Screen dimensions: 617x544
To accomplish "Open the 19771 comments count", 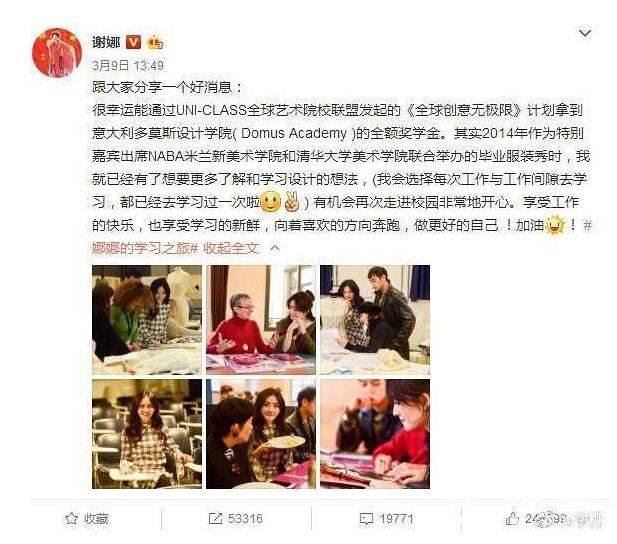I will point(396,519).
